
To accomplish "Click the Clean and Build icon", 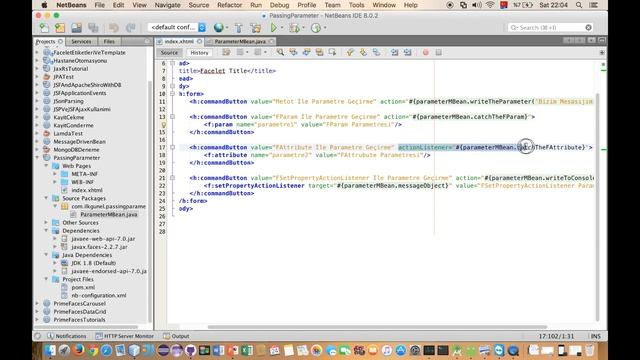I will (x=256, y=28).
